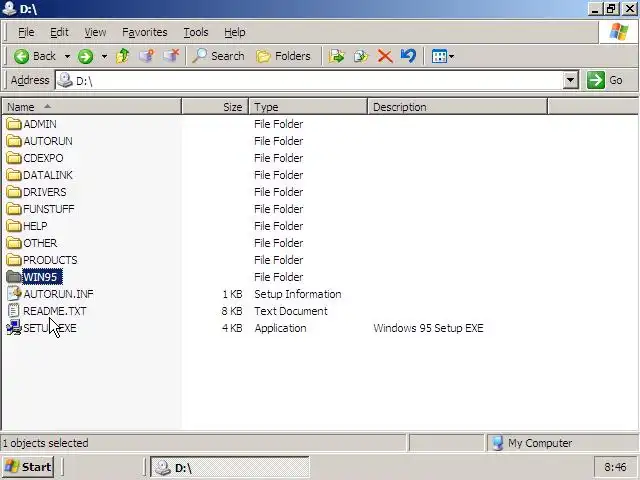
Task: Click the Search toolbar button
Action: point(218,56)
